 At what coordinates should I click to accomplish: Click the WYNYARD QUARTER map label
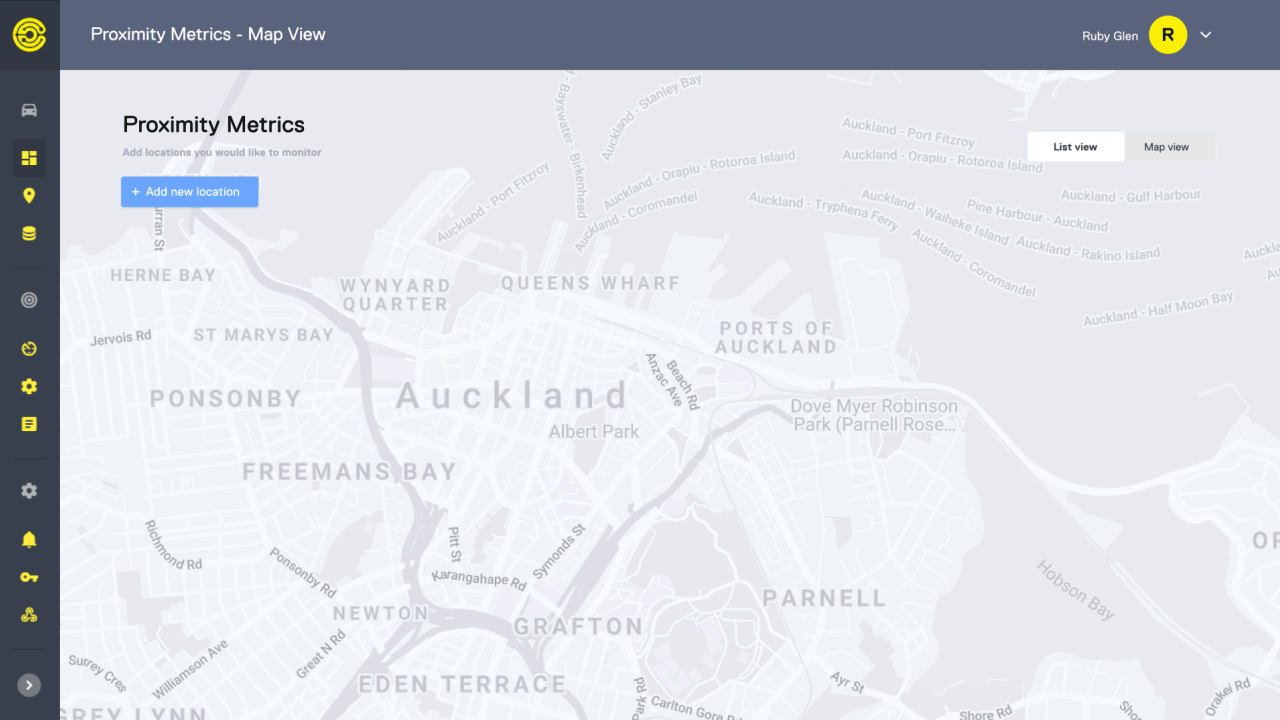[x=395, y=295]
